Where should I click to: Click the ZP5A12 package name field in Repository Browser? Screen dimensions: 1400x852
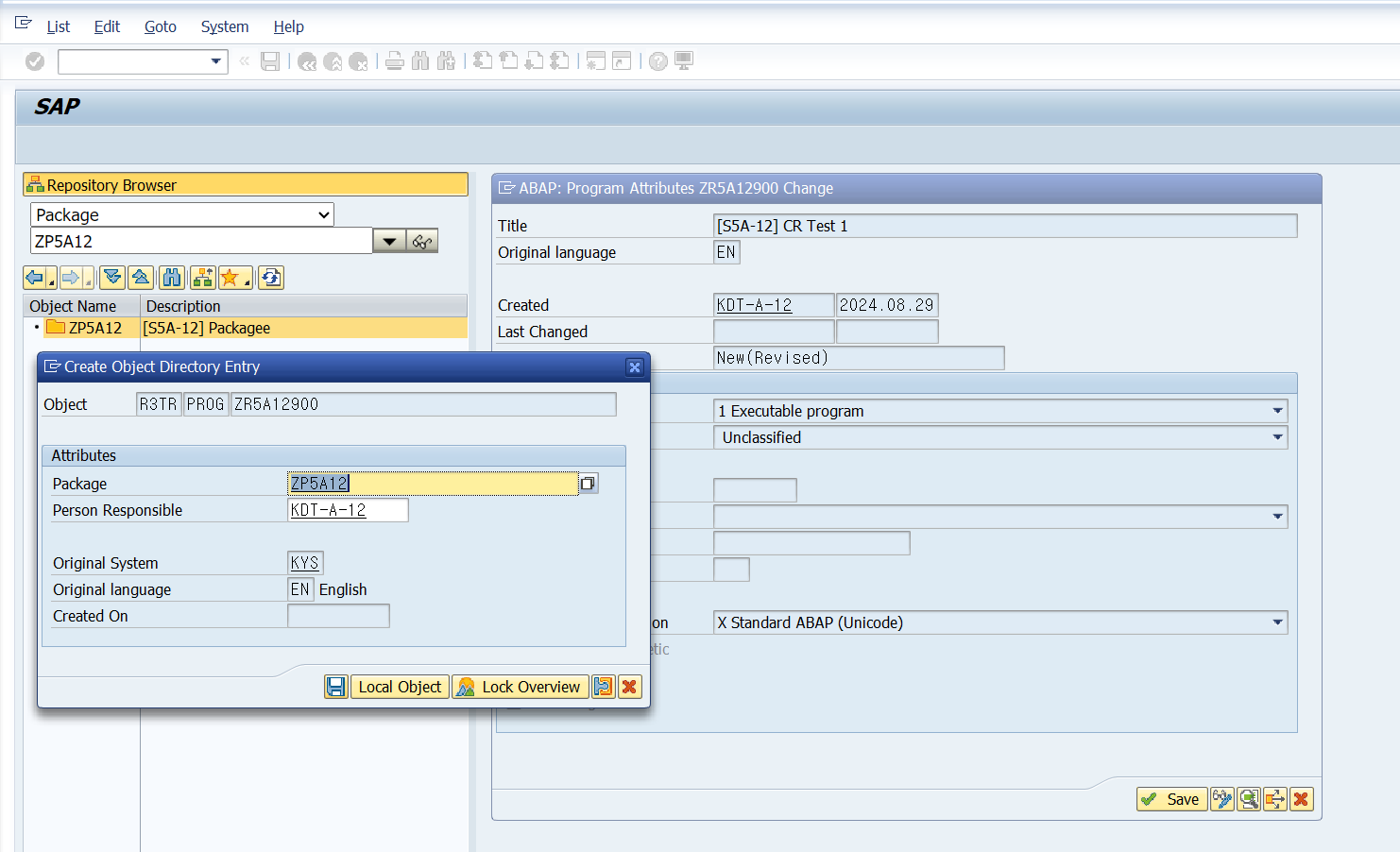click(201, 241)
